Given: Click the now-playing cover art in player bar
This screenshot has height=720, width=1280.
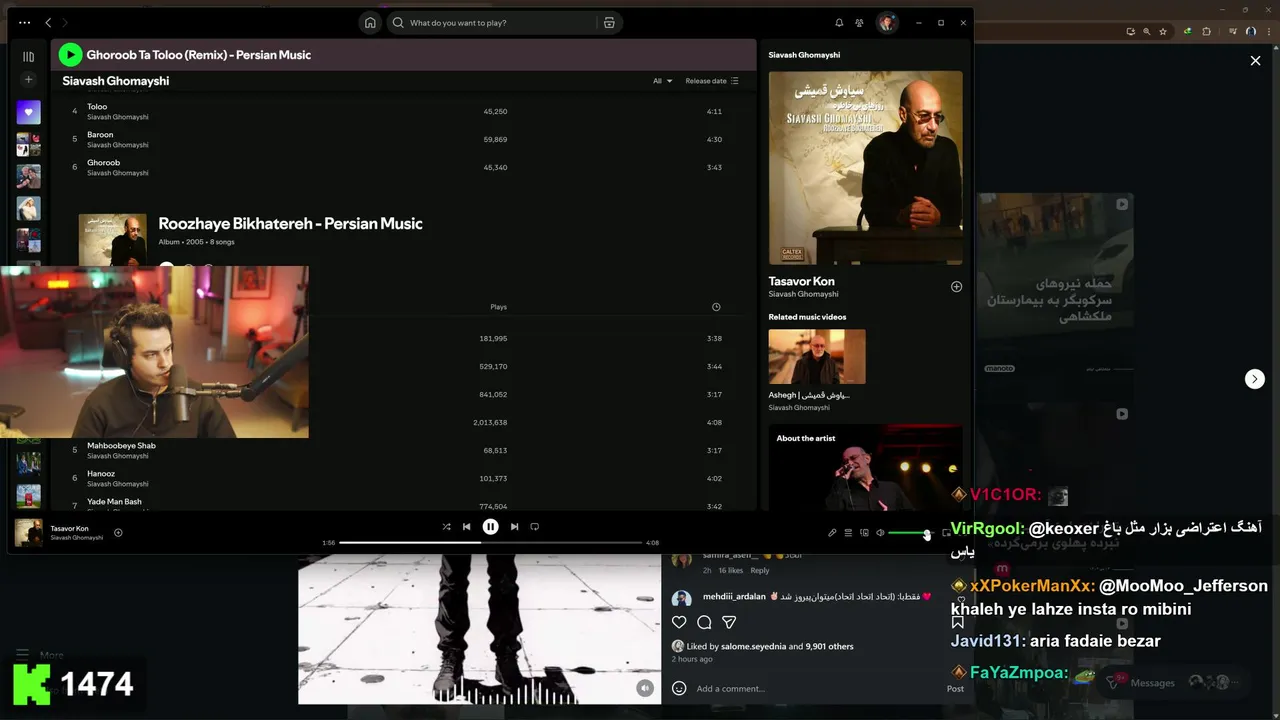Looking at the screenshot, I should coord(28,533).
